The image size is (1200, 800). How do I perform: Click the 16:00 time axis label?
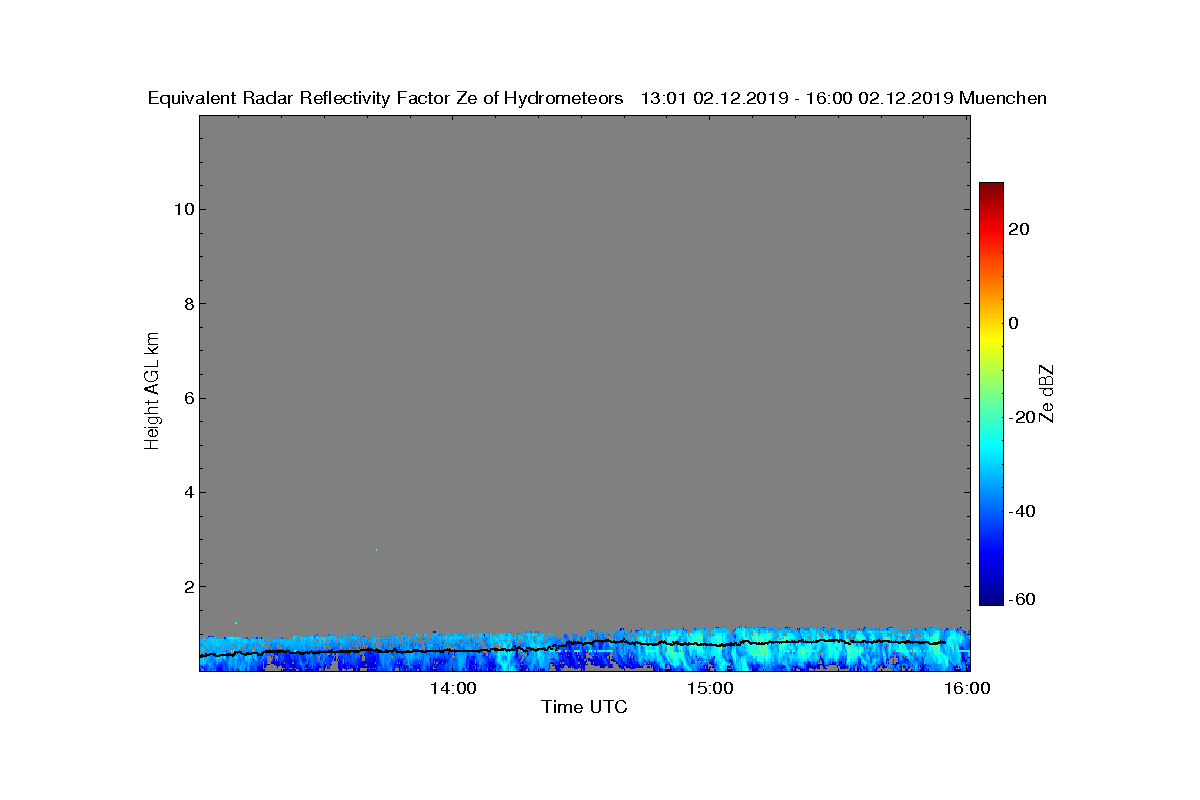point(968,688)
